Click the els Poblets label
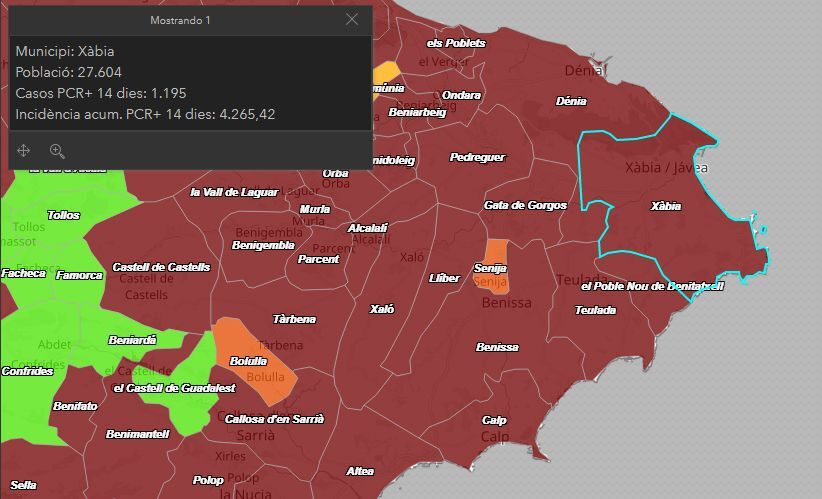The image size is (822, 499). [456, 44]
